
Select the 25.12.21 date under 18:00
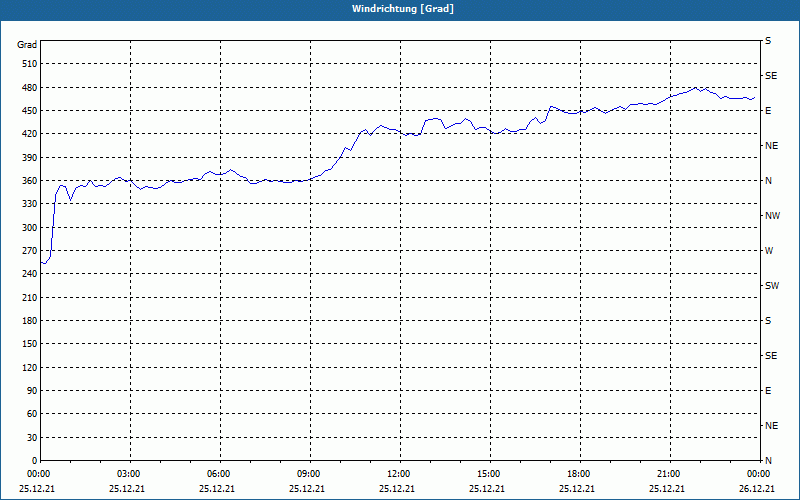[577, 489]
